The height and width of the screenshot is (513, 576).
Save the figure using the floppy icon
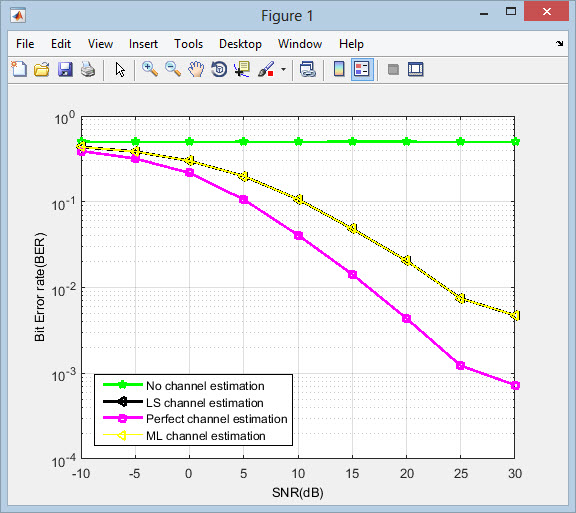[65, 69]
